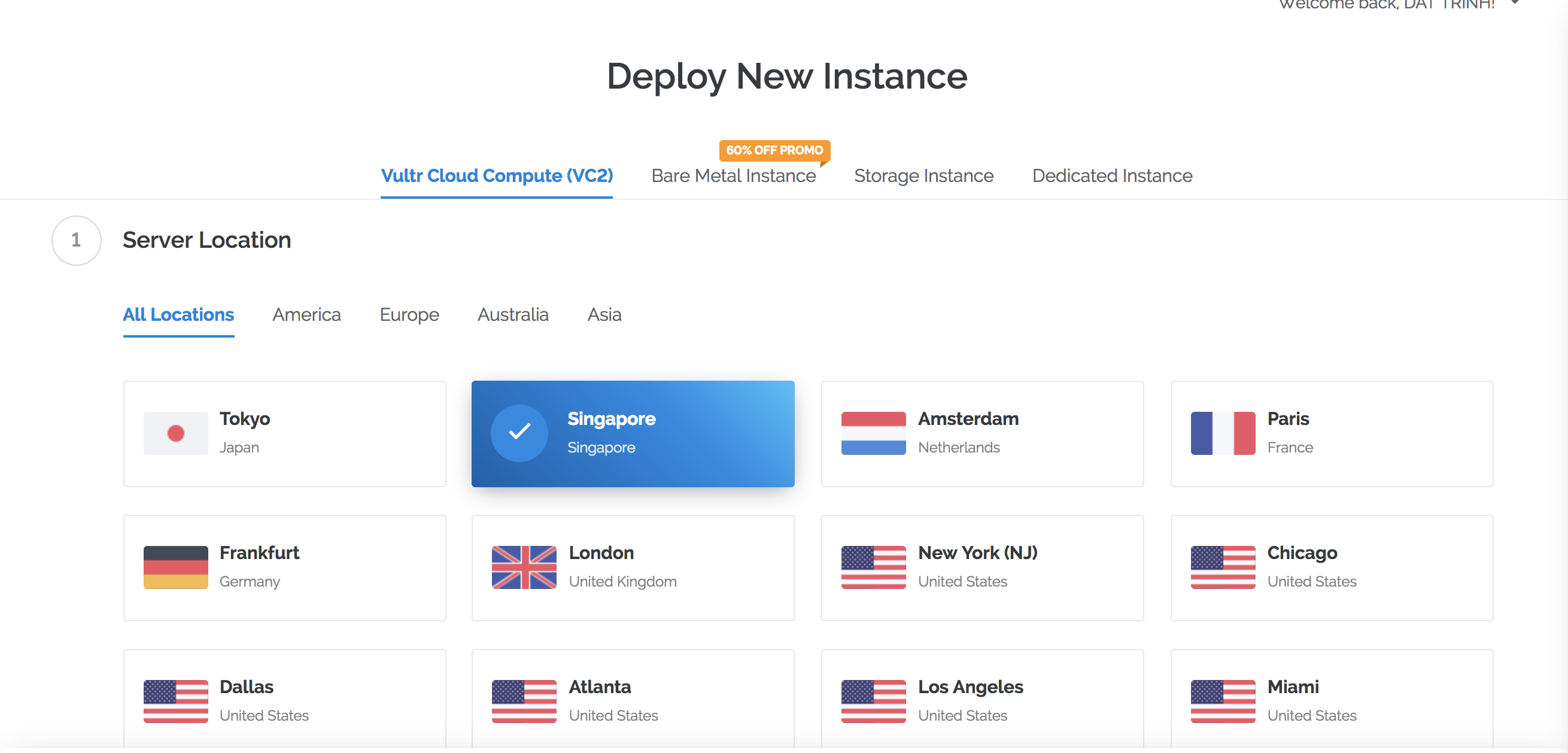Click the US flag next to Dallas

coord(175,701)
